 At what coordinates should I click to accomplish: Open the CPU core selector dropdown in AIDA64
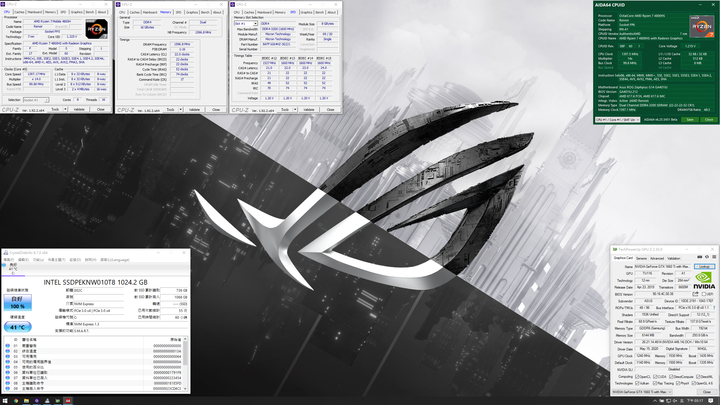point(617,119)
